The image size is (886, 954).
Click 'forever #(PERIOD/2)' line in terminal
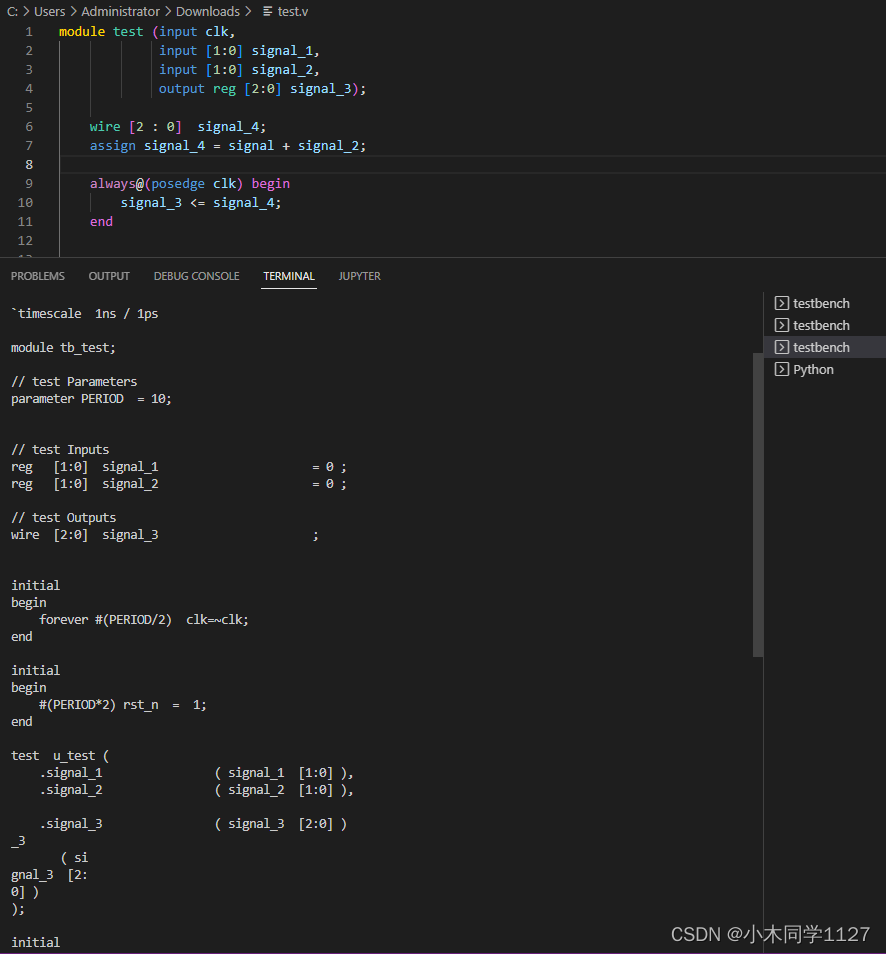144,619
